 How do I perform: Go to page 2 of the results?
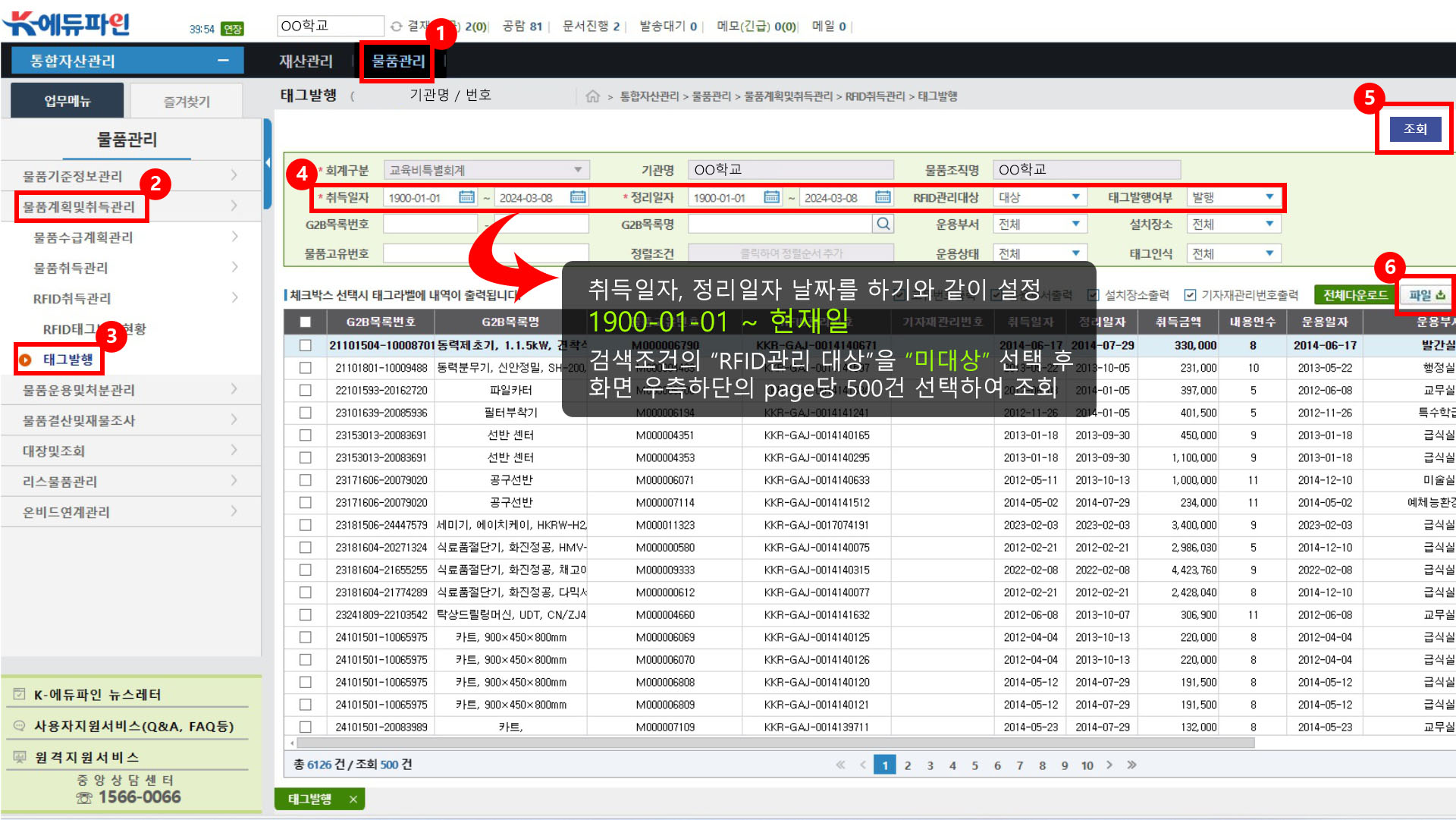pyautogui.click(x=907, y=765)
